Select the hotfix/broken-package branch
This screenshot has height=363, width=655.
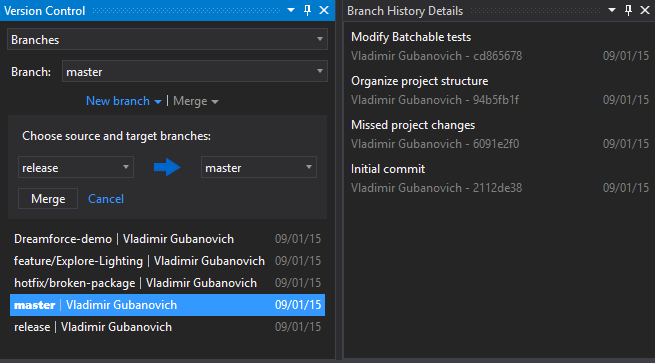click(167, 283)
